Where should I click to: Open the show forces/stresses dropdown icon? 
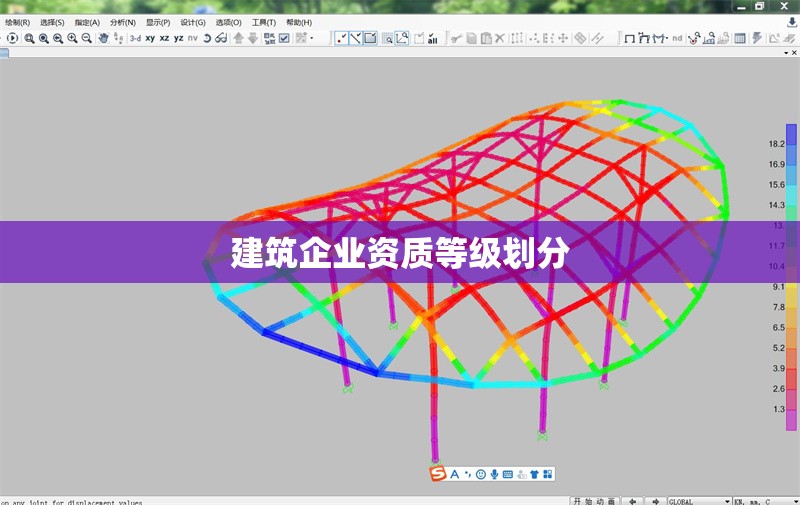tap(660, 38)
